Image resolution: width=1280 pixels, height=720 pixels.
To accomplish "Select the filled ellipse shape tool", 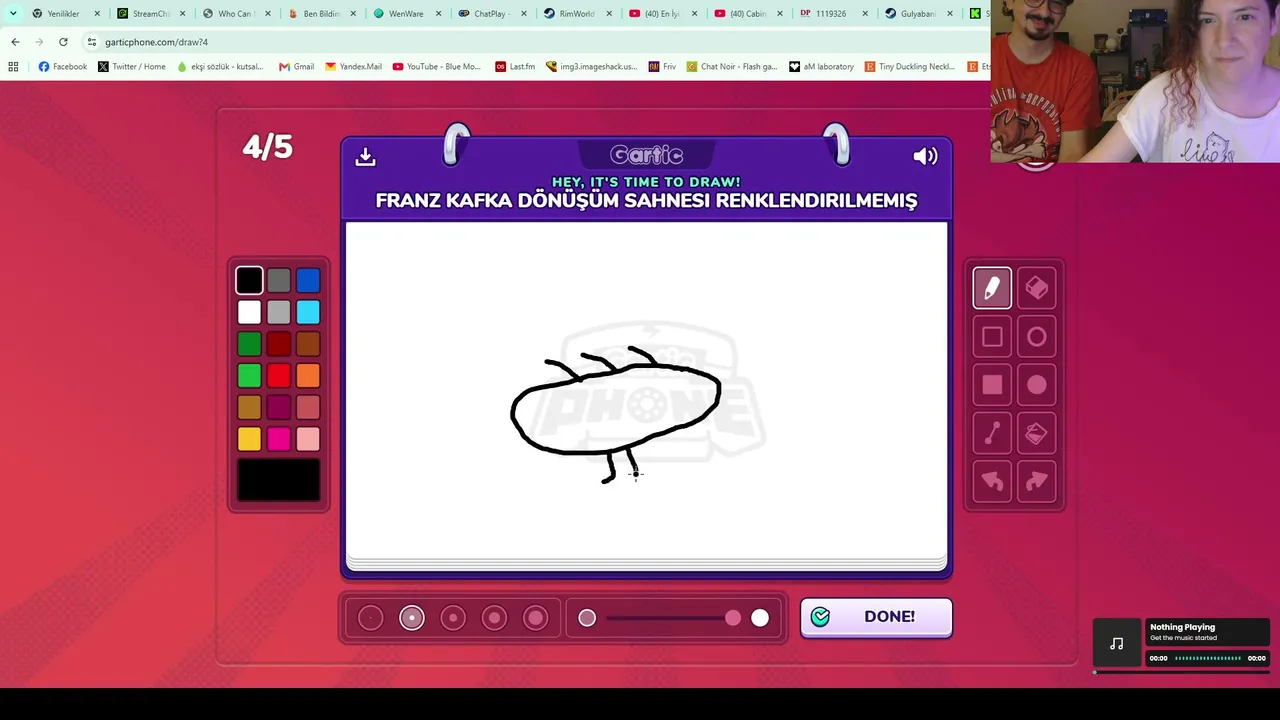I will point(1036,385).
